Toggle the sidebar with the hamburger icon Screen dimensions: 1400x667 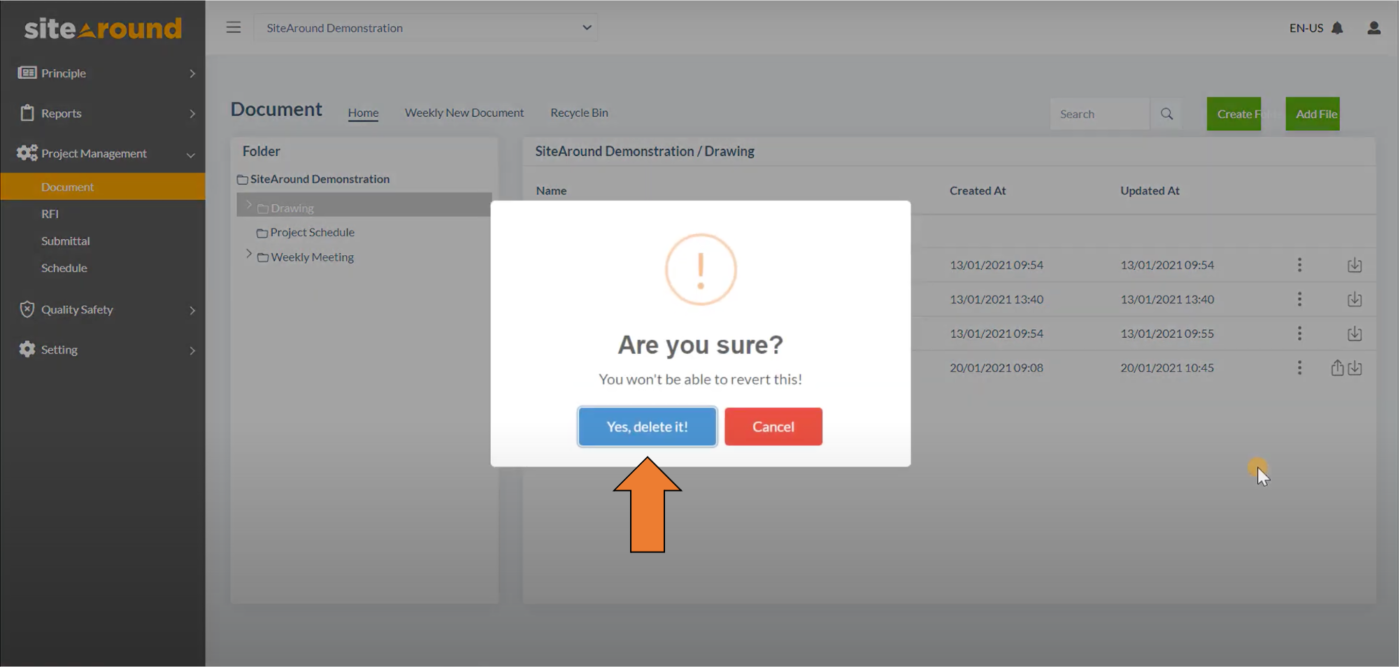click(233, 27)
